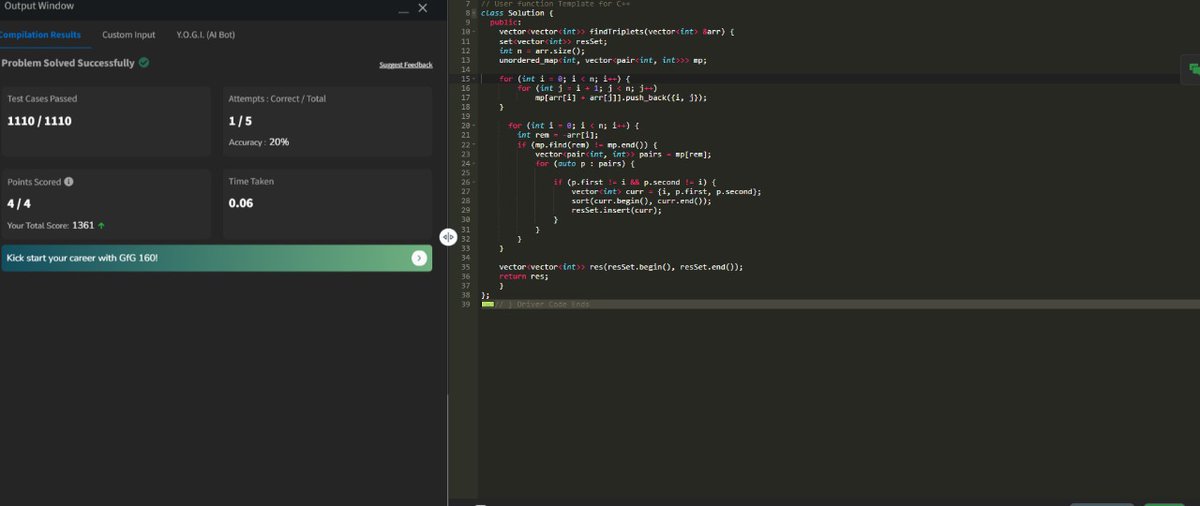Click the Output Window title
Screen dimensions: 1200x506
(37, 7)
